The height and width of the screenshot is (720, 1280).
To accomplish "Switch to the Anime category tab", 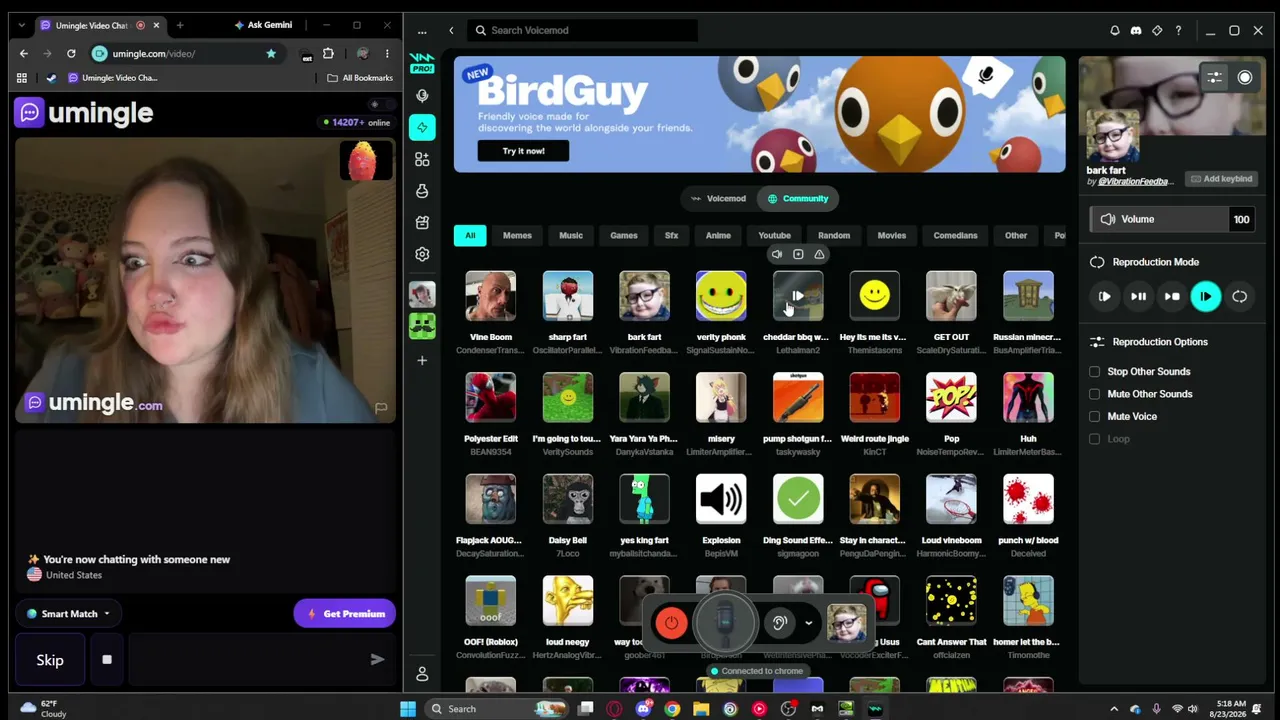I will [x=718, y=236].
